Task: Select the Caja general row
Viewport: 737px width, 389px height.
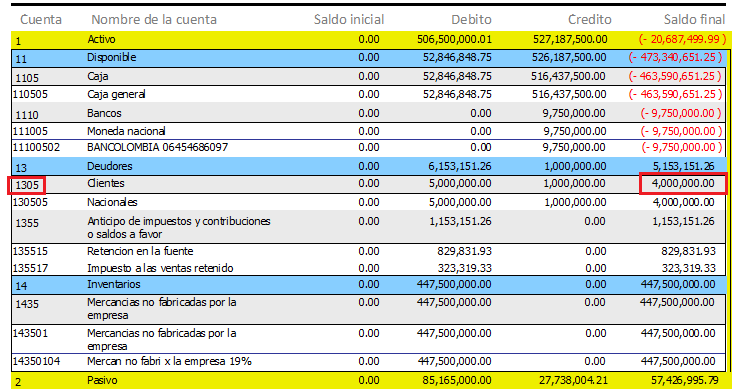Action: click(369, 94)
